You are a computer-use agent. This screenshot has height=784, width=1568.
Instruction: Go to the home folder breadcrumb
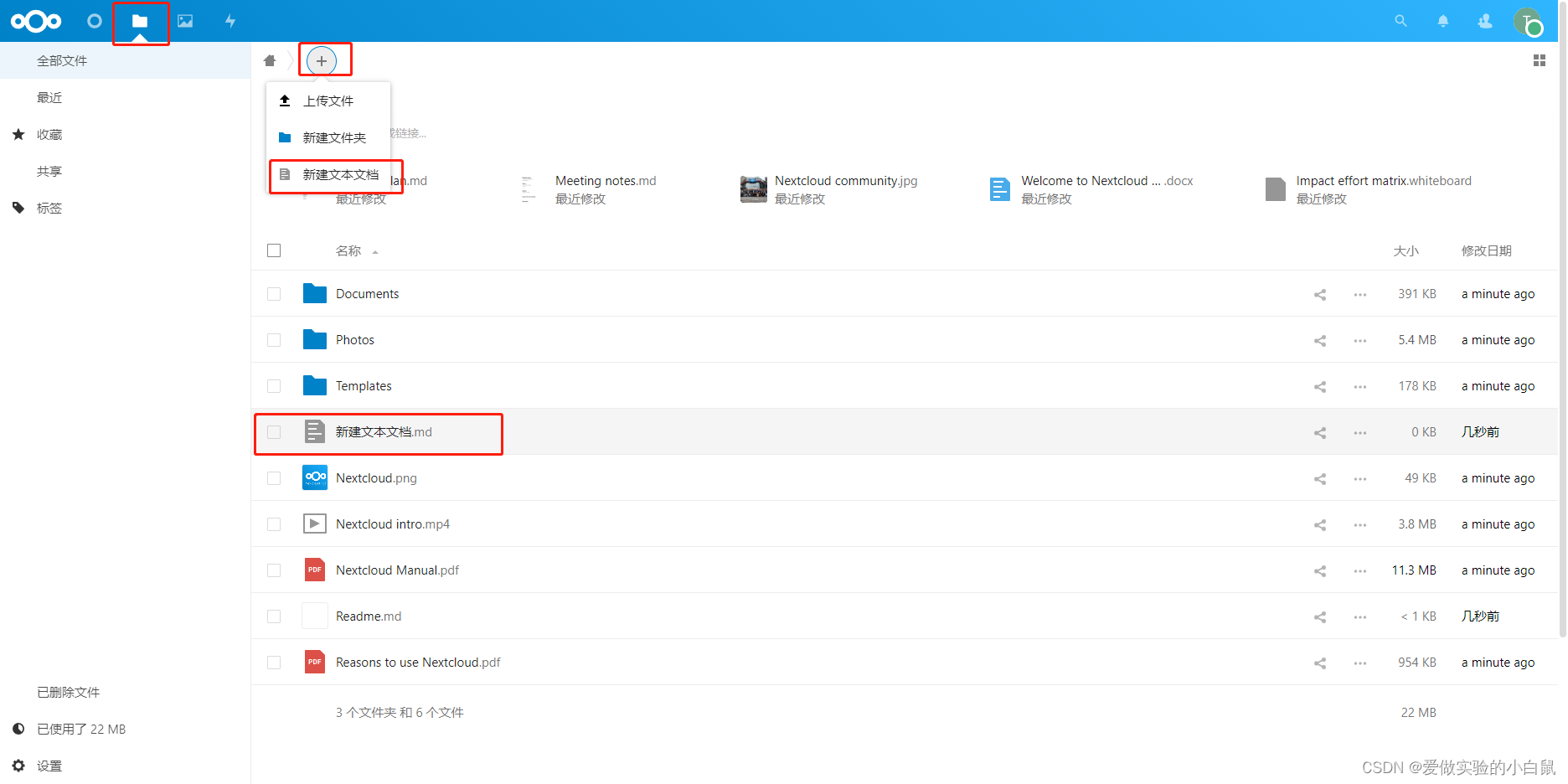click(270, 60)
